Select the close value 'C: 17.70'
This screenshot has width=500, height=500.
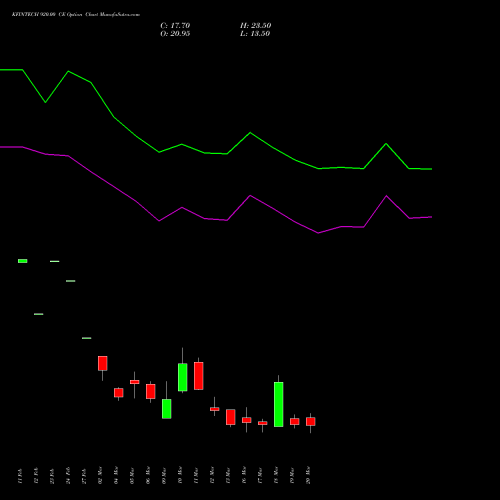pyautogui.click(x=175, y=26)
